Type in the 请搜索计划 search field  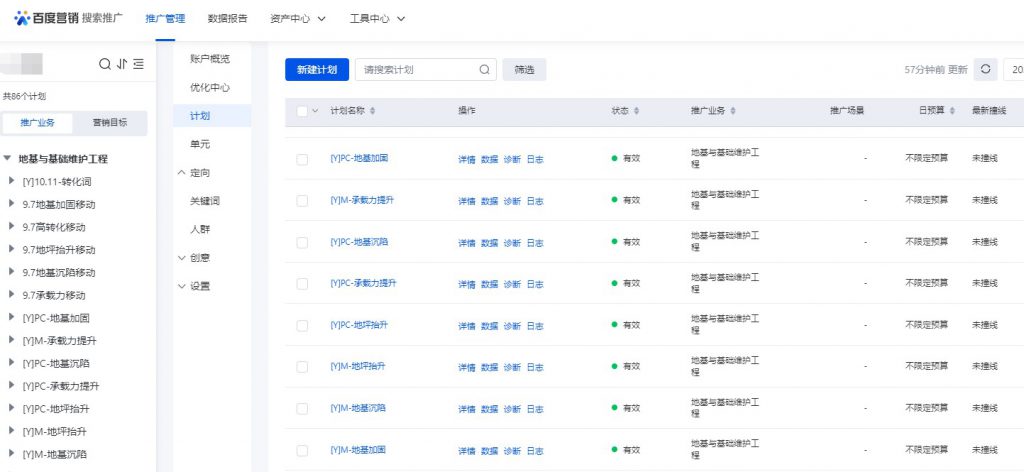click(415, 70)
